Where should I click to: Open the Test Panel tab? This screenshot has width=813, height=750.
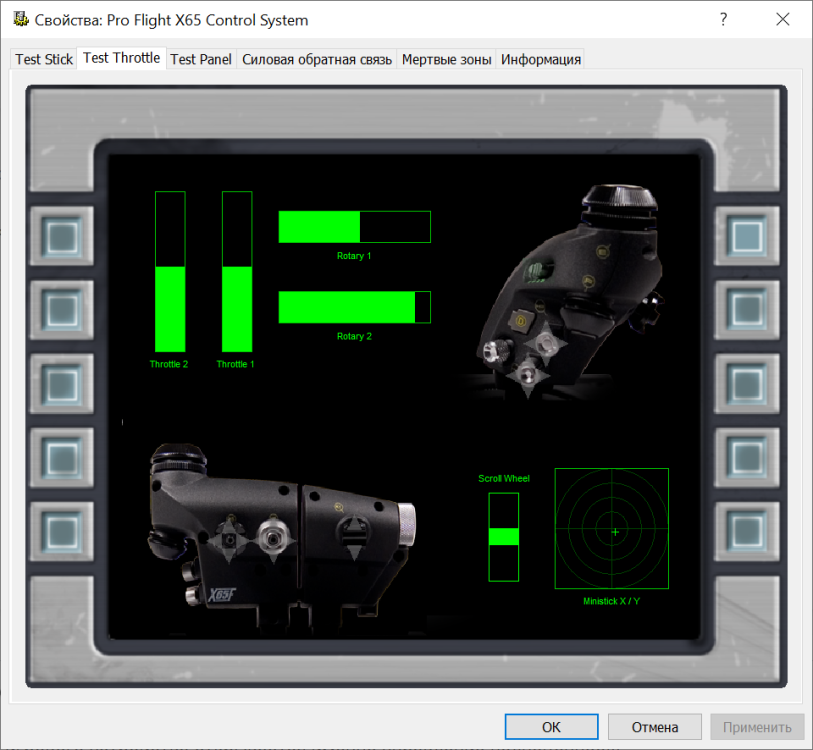[201, 59]
